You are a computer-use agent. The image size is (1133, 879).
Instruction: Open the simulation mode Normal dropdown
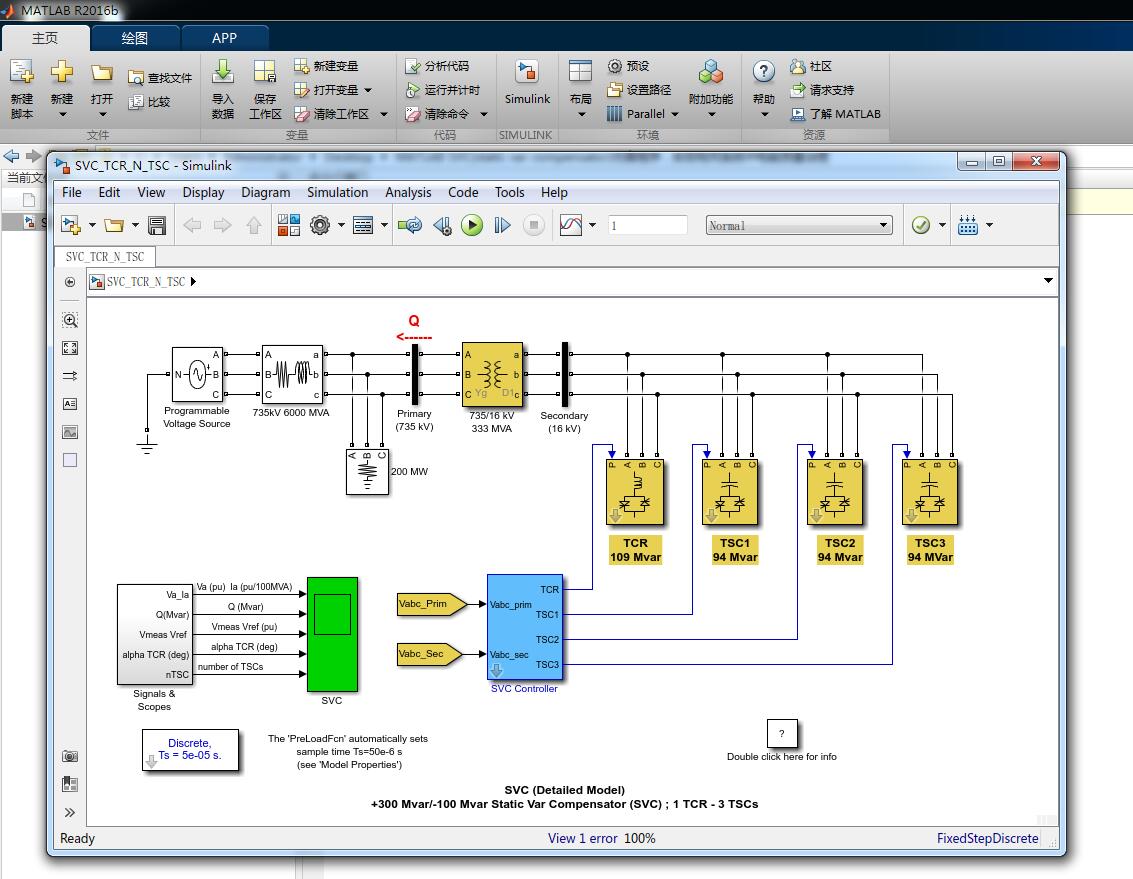798,226
